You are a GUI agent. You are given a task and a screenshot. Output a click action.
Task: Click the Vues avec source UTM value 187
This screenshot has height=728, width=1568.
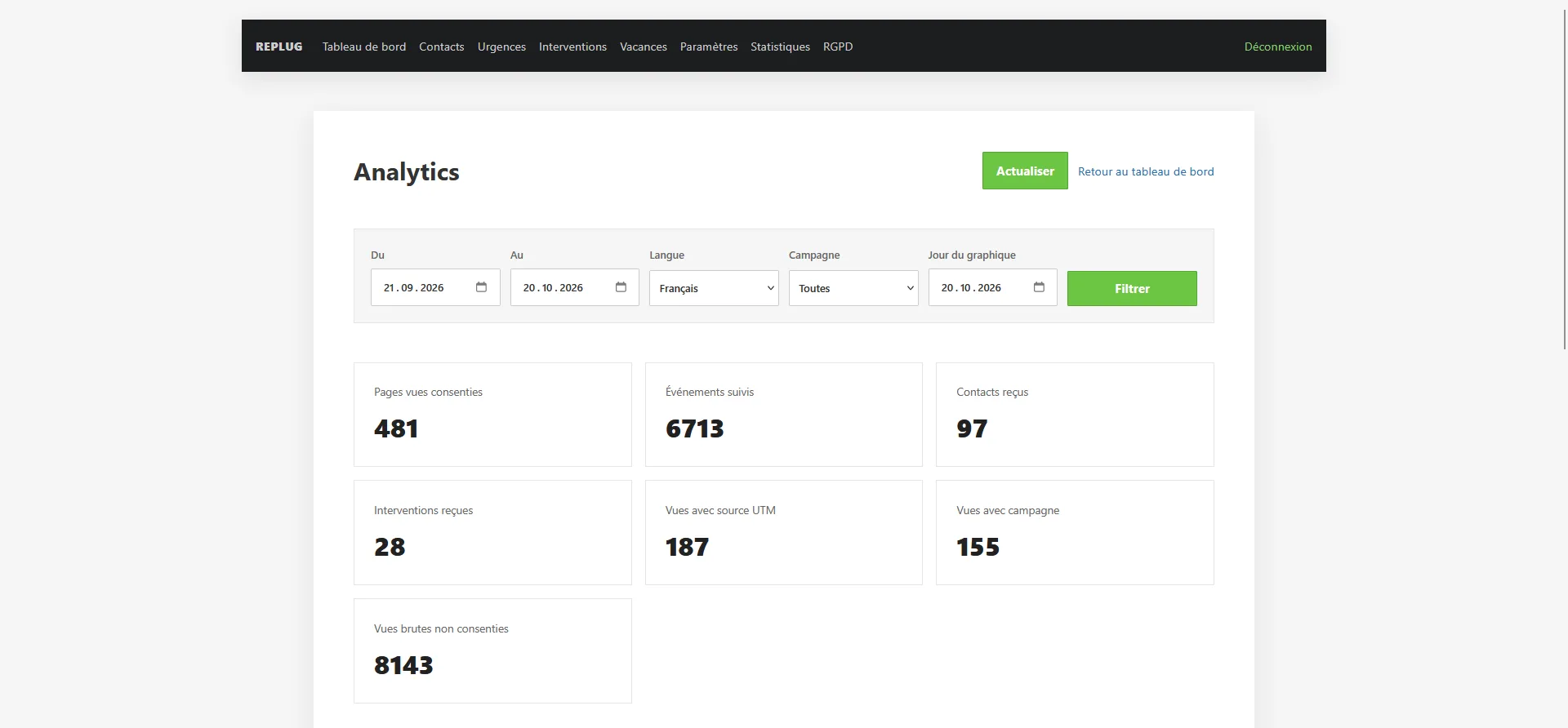click(x=687, y=547)
